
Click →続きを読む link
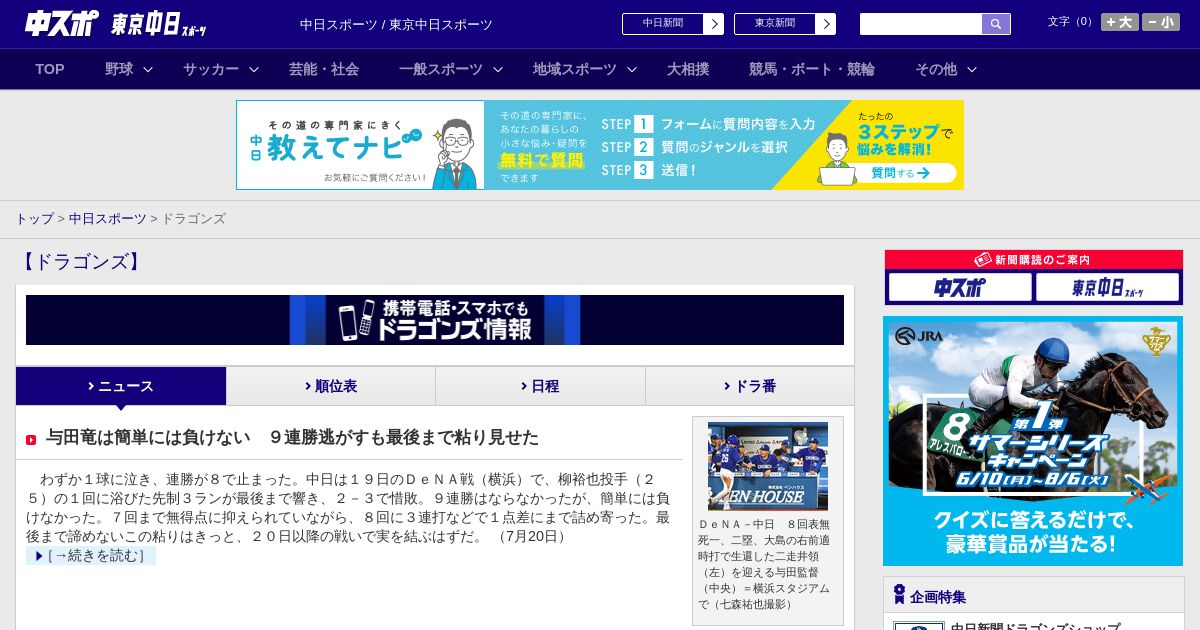click(x=91, y=556)
